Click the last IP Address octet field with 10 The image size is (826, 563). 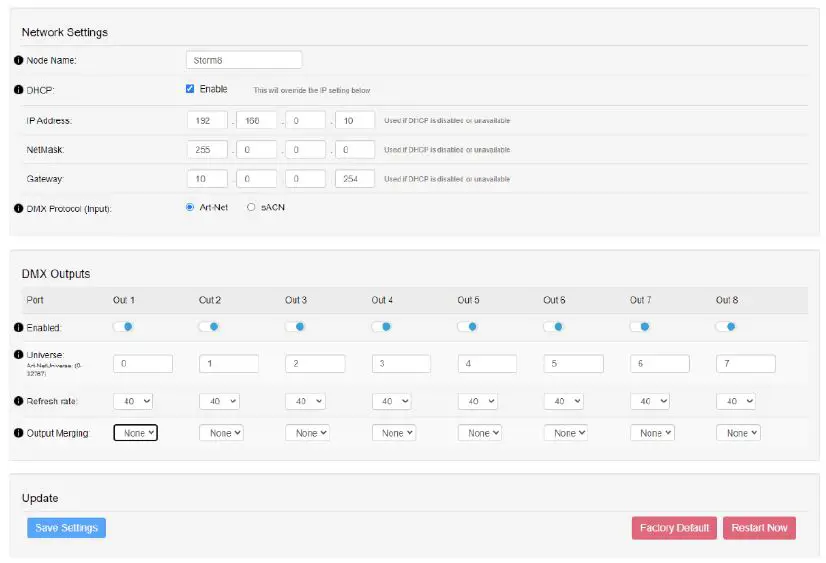pos(355,121)
